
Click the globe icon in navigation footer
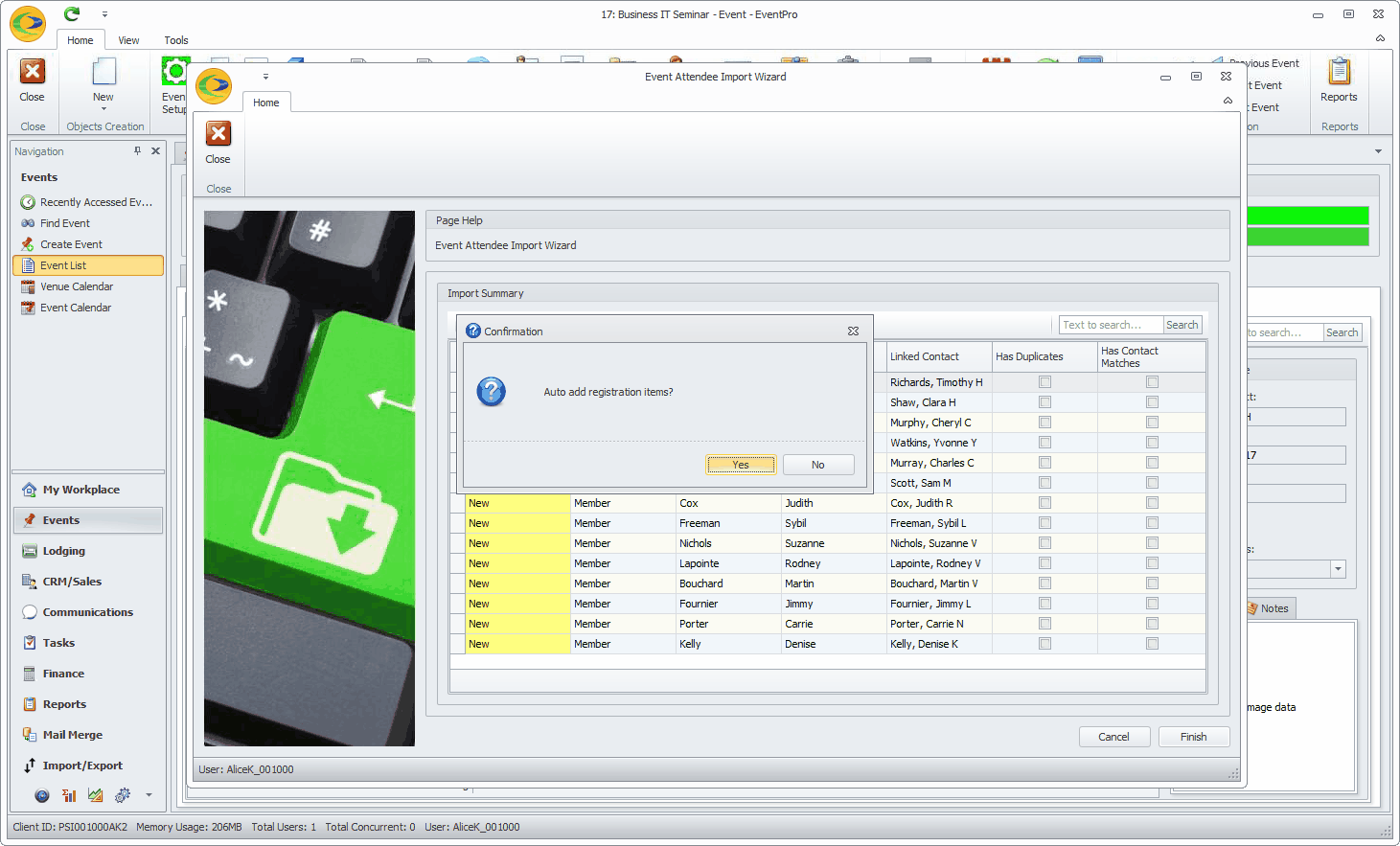42,795
